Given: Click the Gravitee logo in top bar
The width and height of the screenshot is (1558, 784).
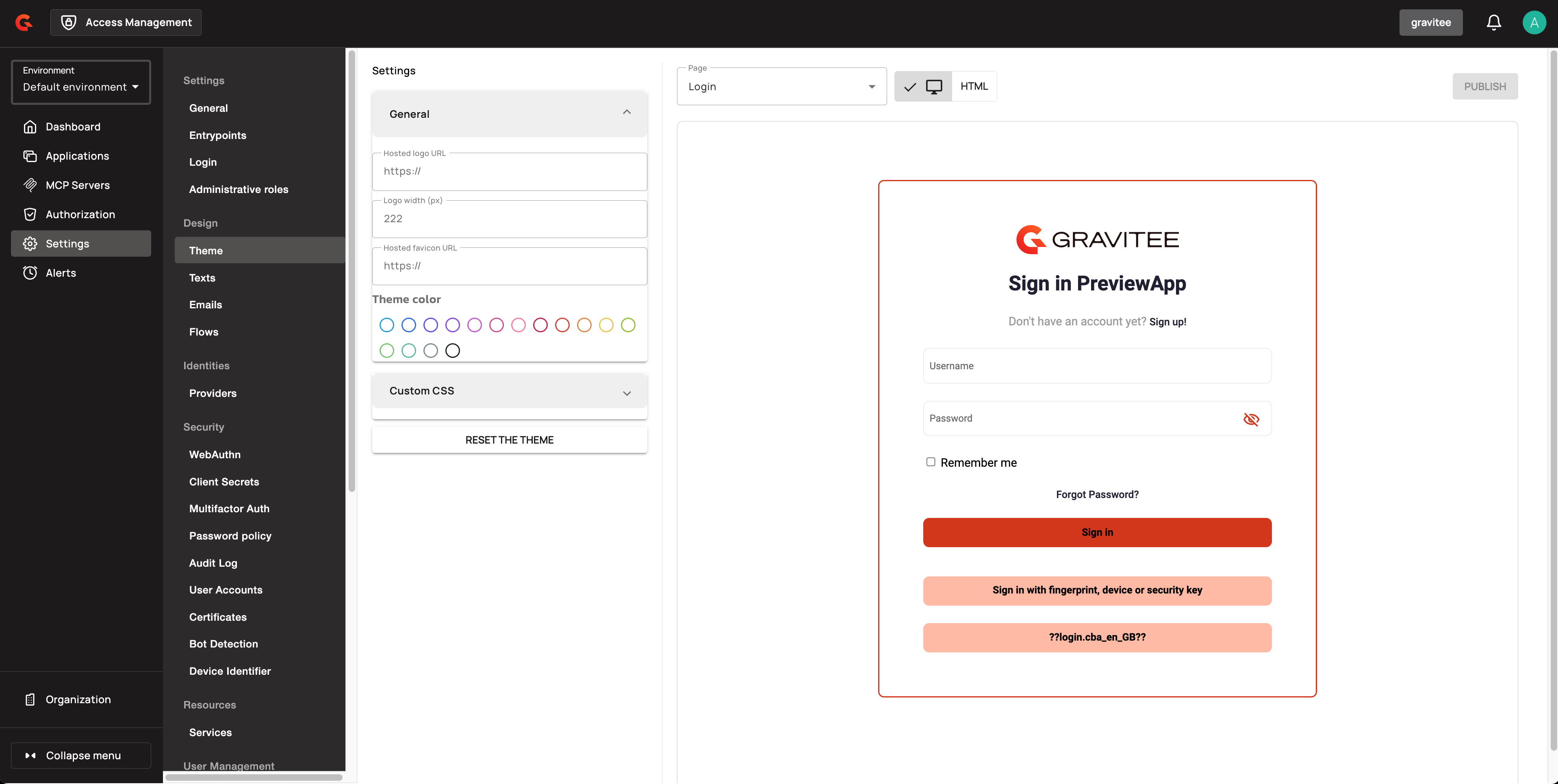Looking at the screenshot, I should point(24,22).
